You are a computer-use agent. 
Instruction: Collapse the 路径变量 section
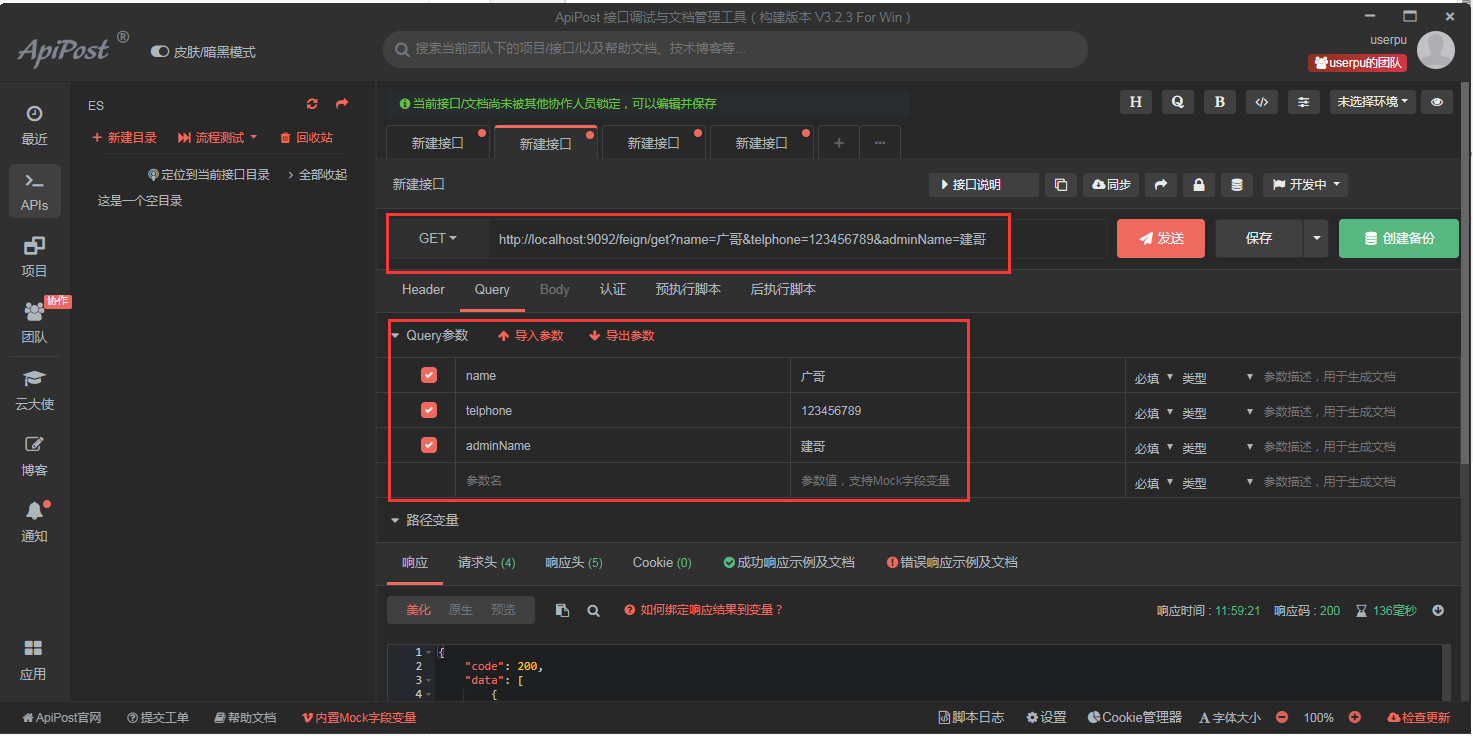coord(396,519)
